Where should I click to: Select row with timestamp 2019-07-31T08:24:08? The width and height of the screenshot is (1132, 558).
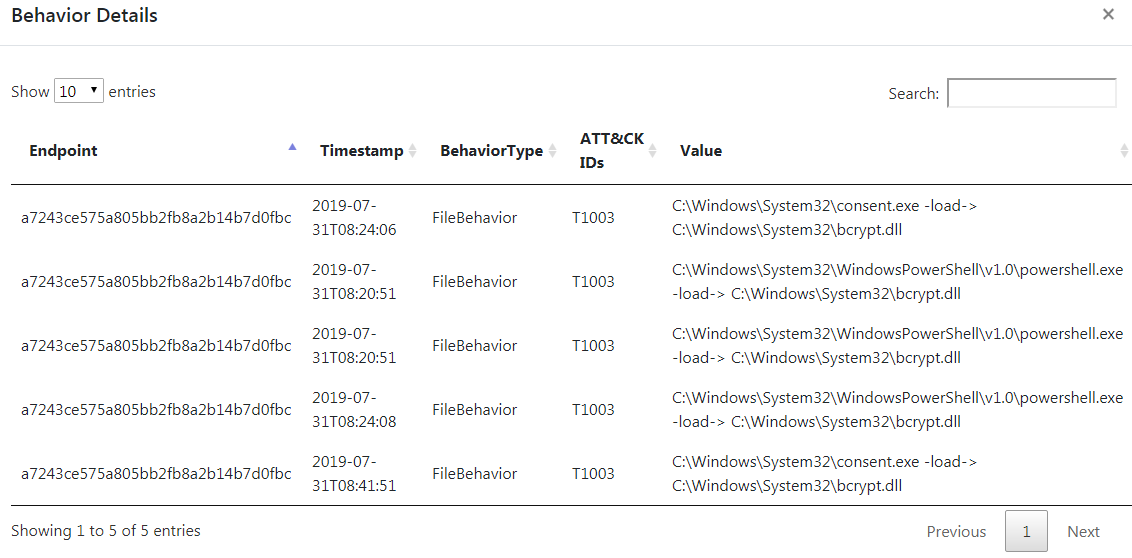tap(566, 410)
